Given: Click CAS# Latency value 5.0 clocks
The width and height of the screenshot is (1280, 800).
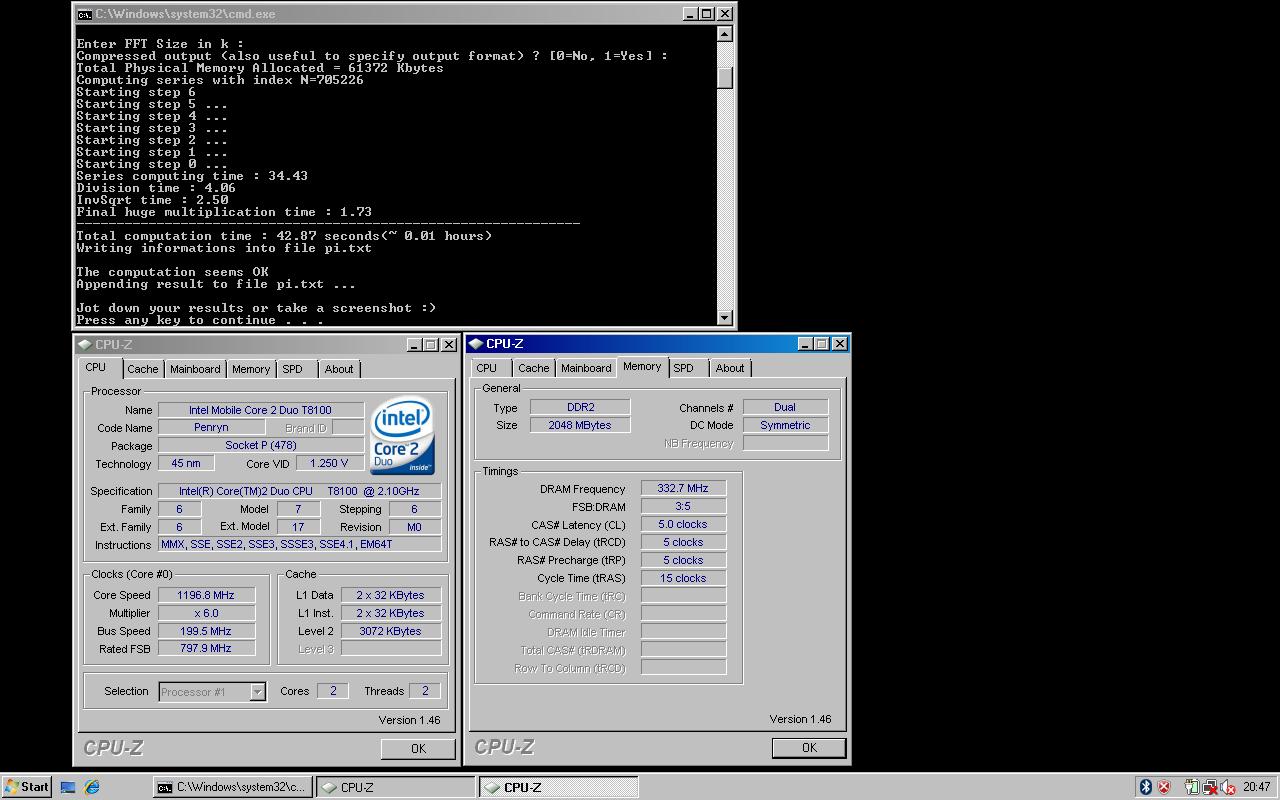Looking at the screenshot, I should point(683,524).
